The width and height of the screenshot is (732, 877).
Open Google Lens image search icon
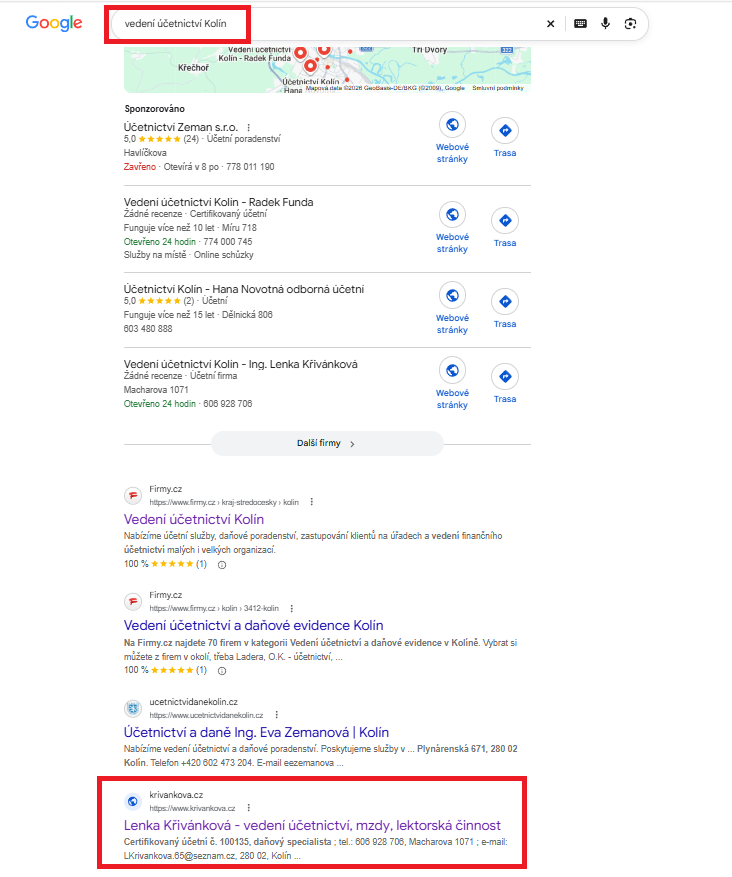point(630,23)
